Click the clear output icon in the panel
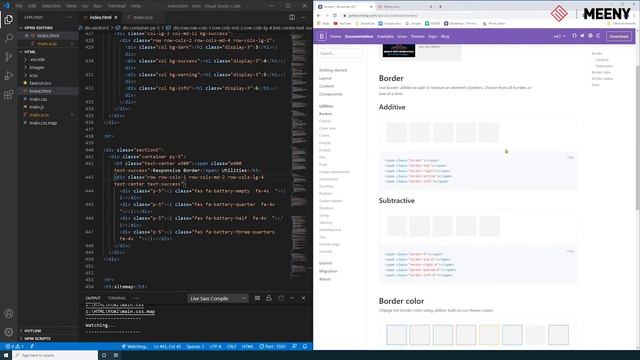The height and width of the screenshot is (360, 640). click(257, 298)
